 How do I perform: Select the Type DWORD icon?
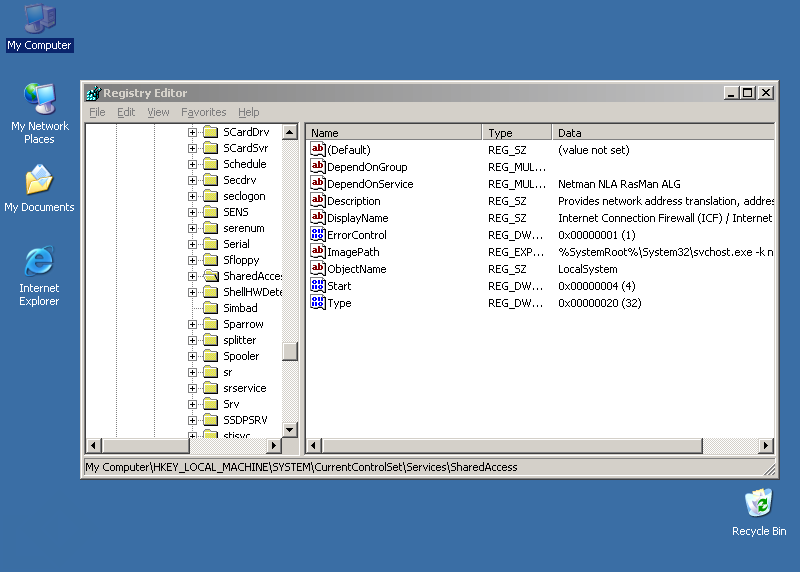click(317, 303)
